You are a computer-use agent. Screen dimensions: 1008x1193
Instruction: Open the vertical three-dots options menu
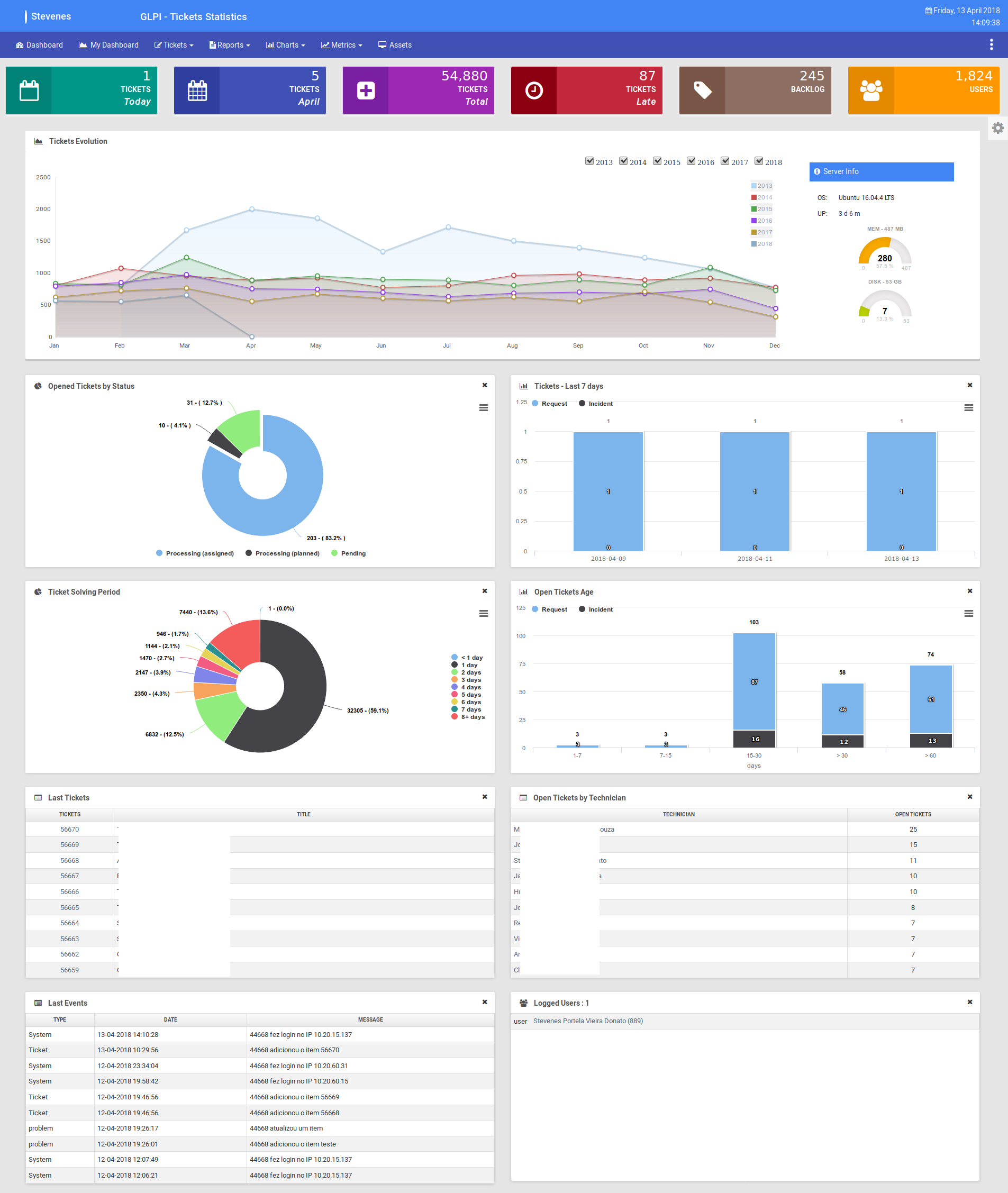coord(991,44)
